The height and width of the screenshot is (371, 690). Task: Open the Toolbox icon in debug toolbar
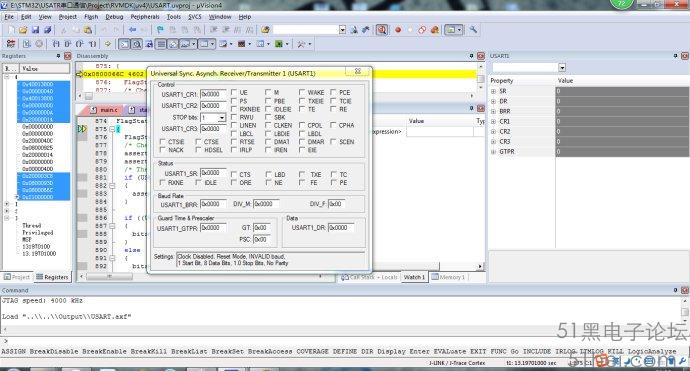point(301,44)
